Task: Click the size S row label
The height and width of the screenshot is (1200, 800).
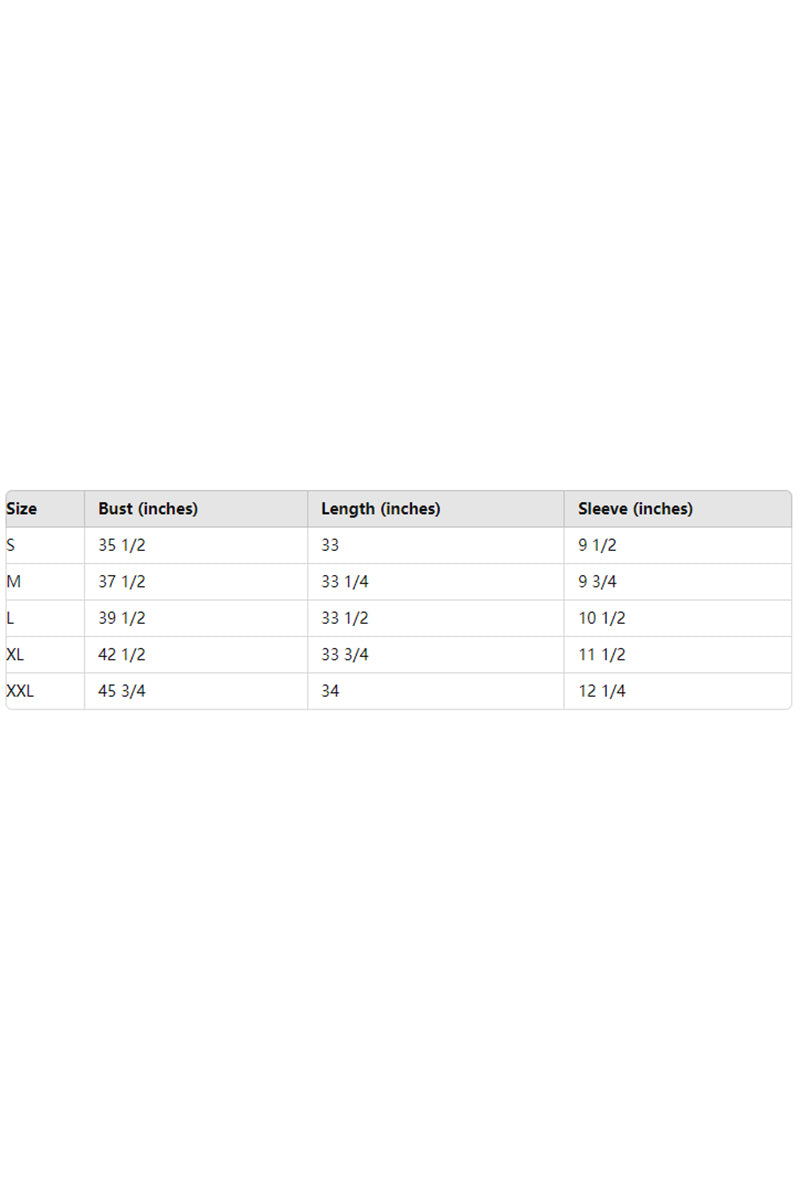Action: 11,546
